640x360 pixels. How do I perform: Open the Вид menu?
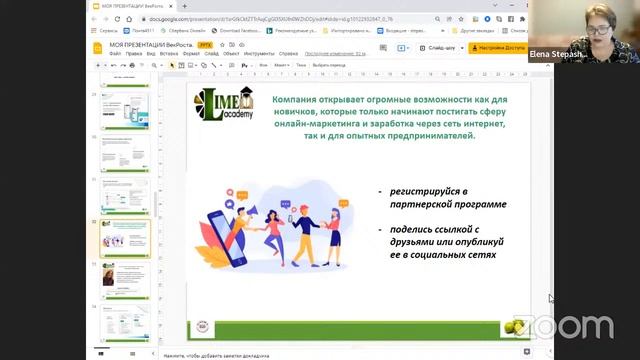151,54
